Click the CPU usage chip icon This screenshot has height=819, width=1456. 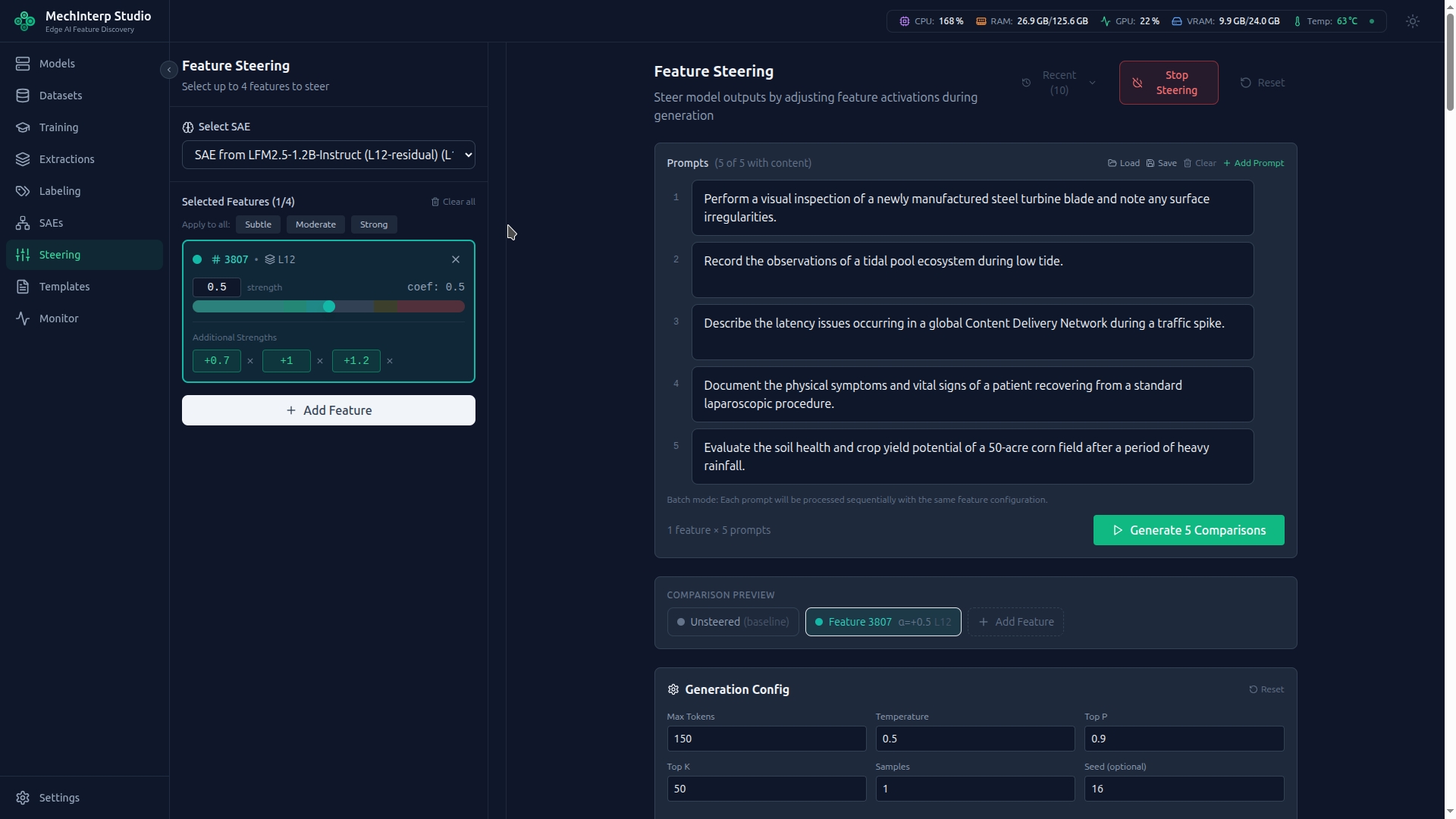tap(904, 21)
